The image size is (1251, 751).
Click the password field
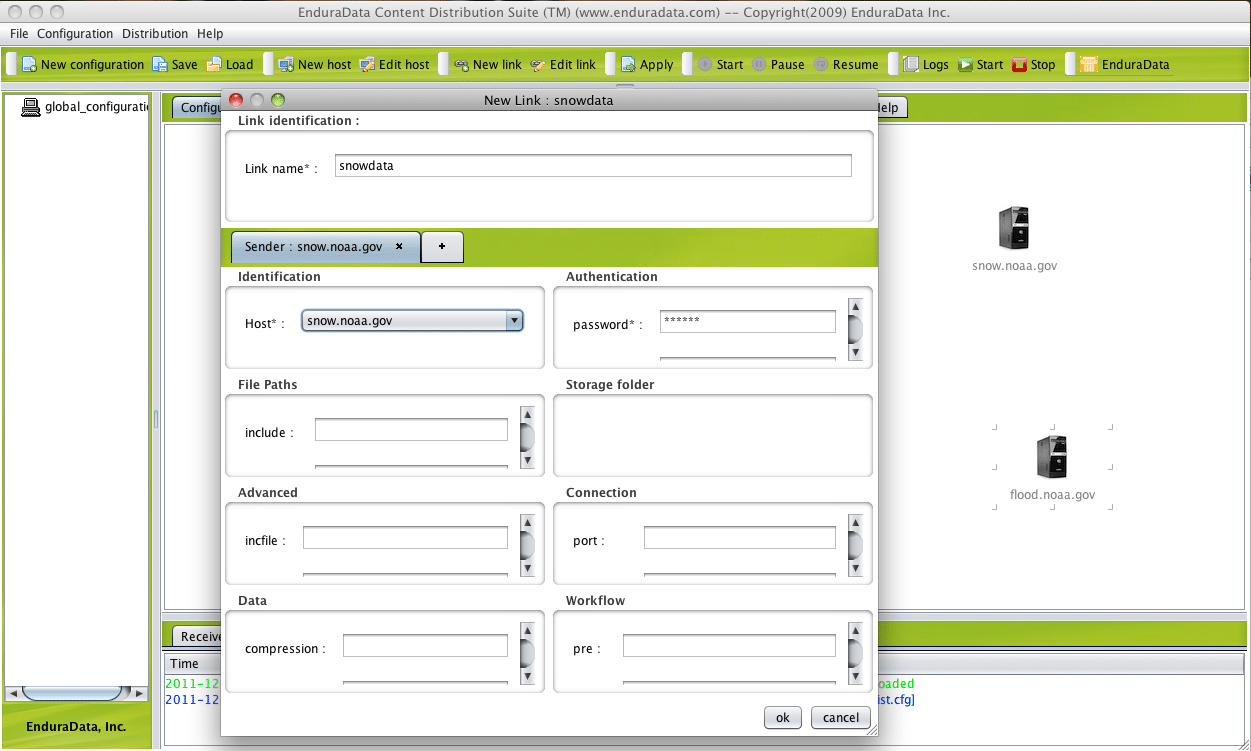[x=747, y=321]
